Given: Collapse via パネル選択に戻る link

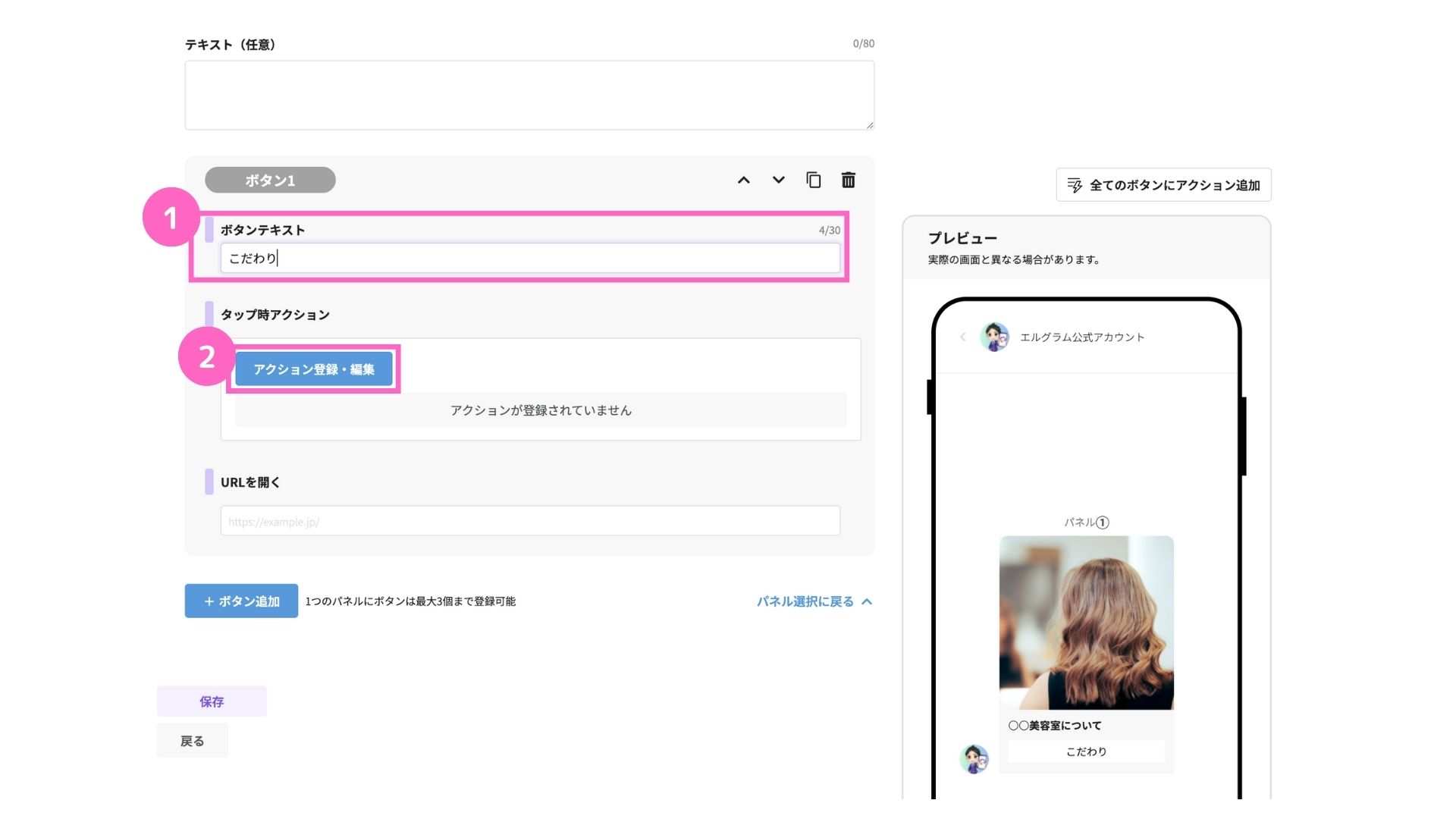Looking at the screenshot, I should click(x=814, y=601).
